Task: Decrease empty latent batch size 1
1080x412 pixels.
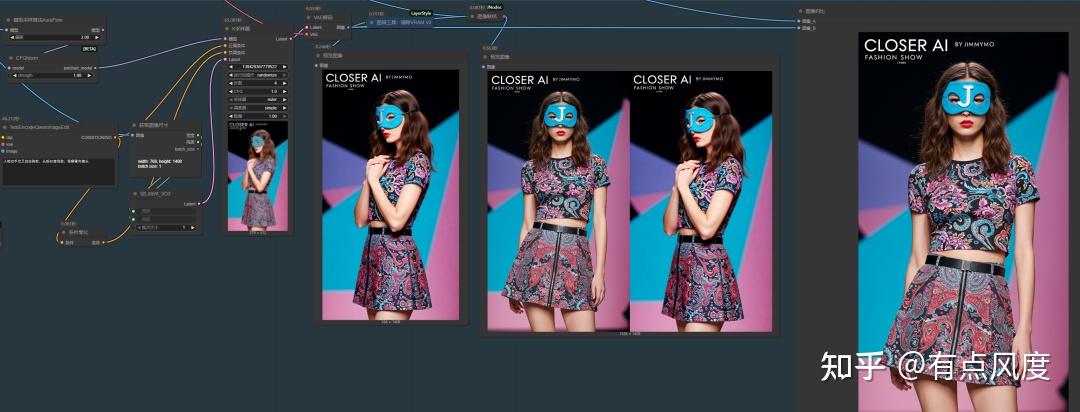Action: click(x=137, y=227)
